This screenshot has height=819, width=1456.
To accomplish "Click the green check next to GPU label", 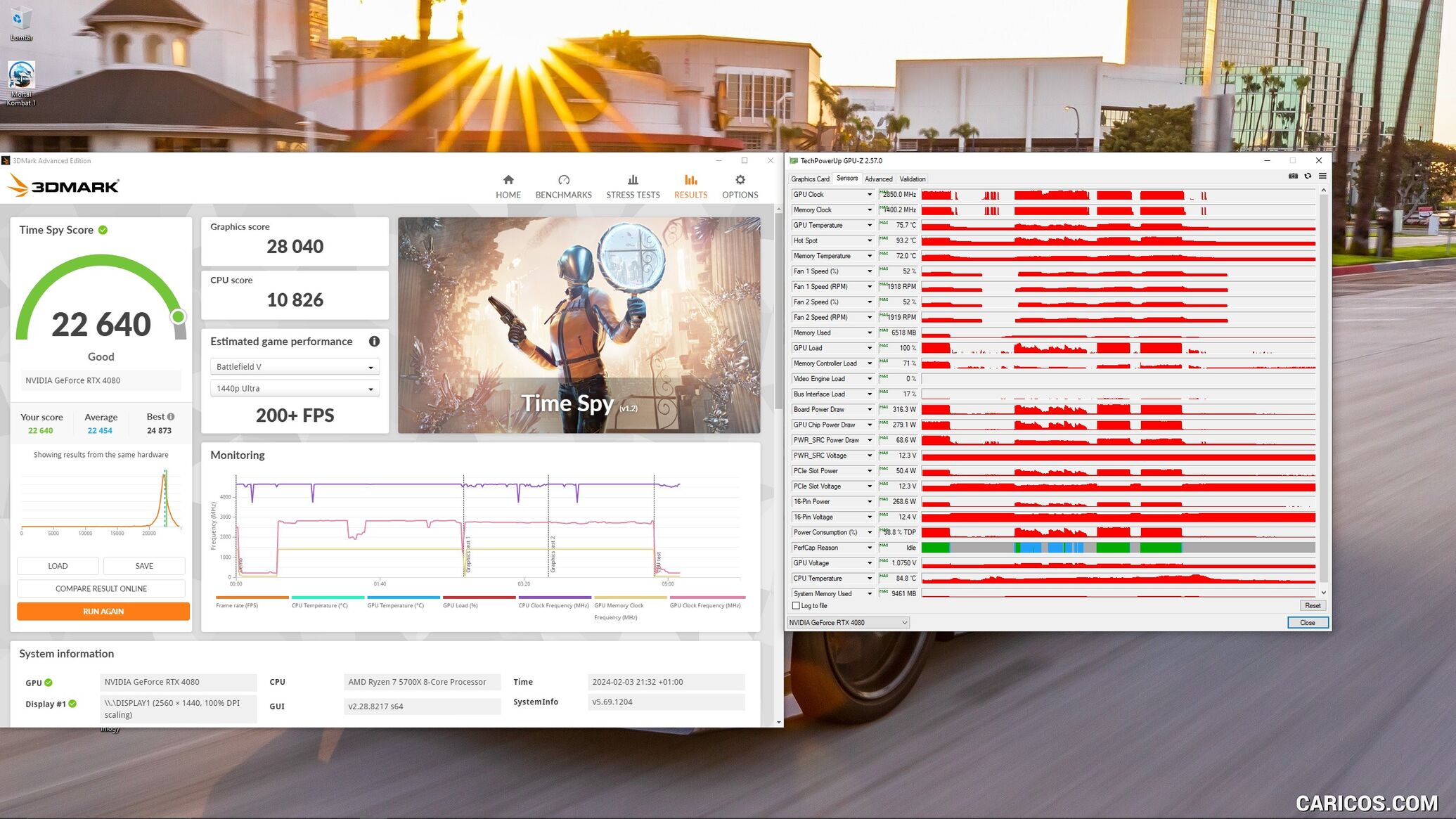I will [x=49, y=683].
